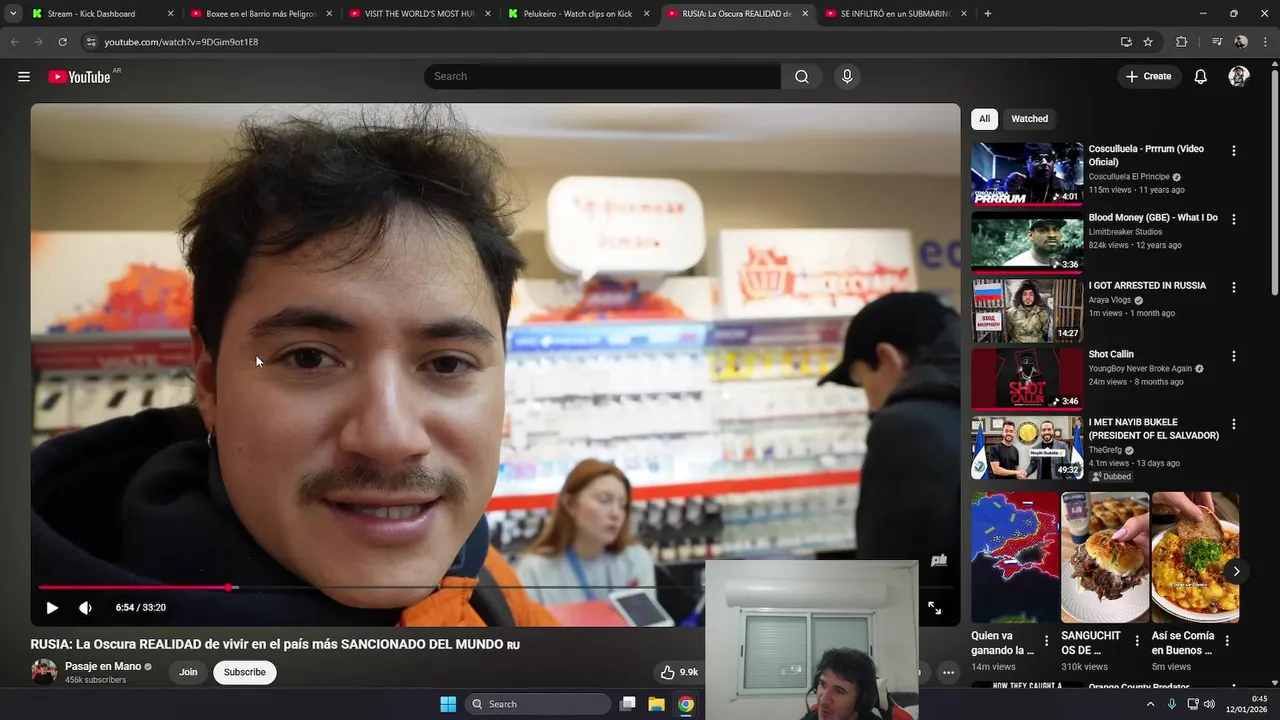Screen dimensions: 1280x720
Task: Open Chrome media controls icon
Action: pyautogui.click(x=1217, y=42)
